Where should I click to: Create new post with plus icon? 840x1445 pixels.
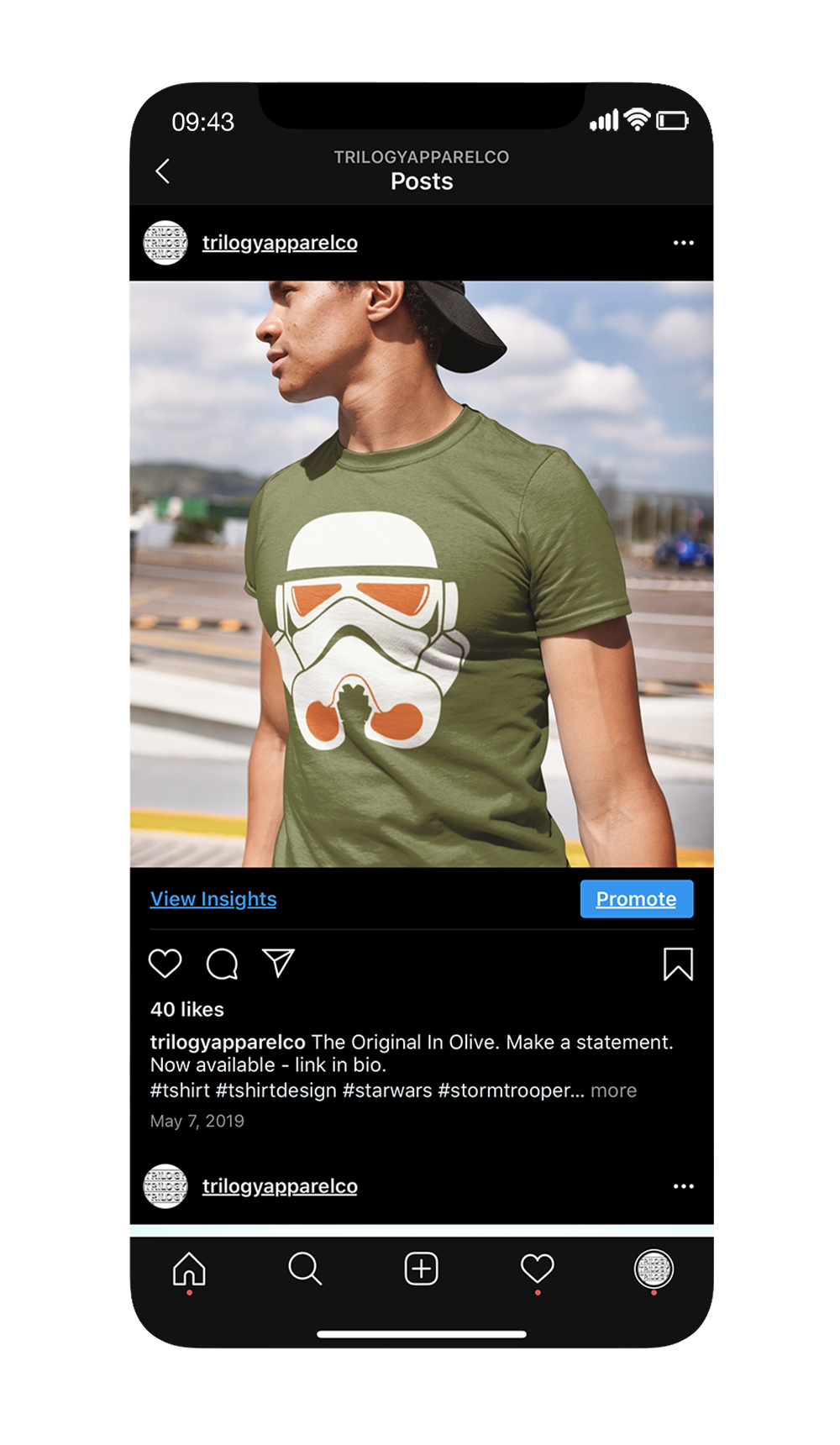click(x=422, y=1269)
